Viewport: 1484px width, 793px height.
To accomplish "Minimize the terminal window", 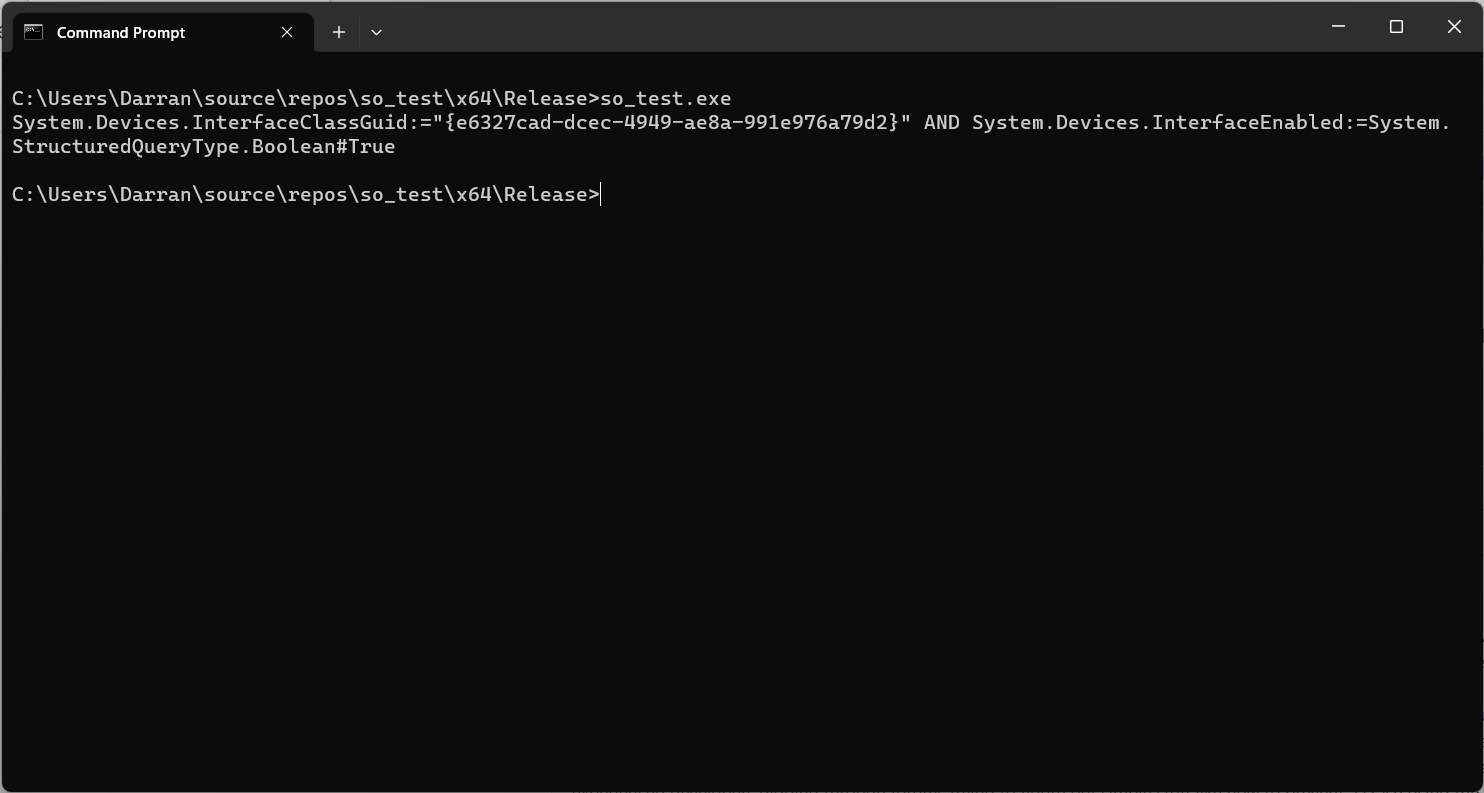I will 1338,27.
